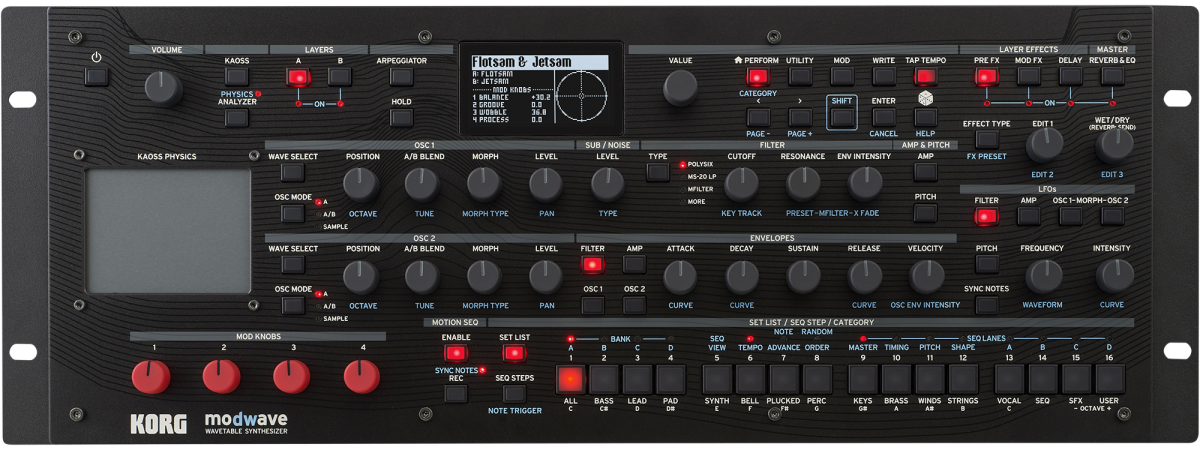Toggle the Arpeggiator button

tap(401, 78)
